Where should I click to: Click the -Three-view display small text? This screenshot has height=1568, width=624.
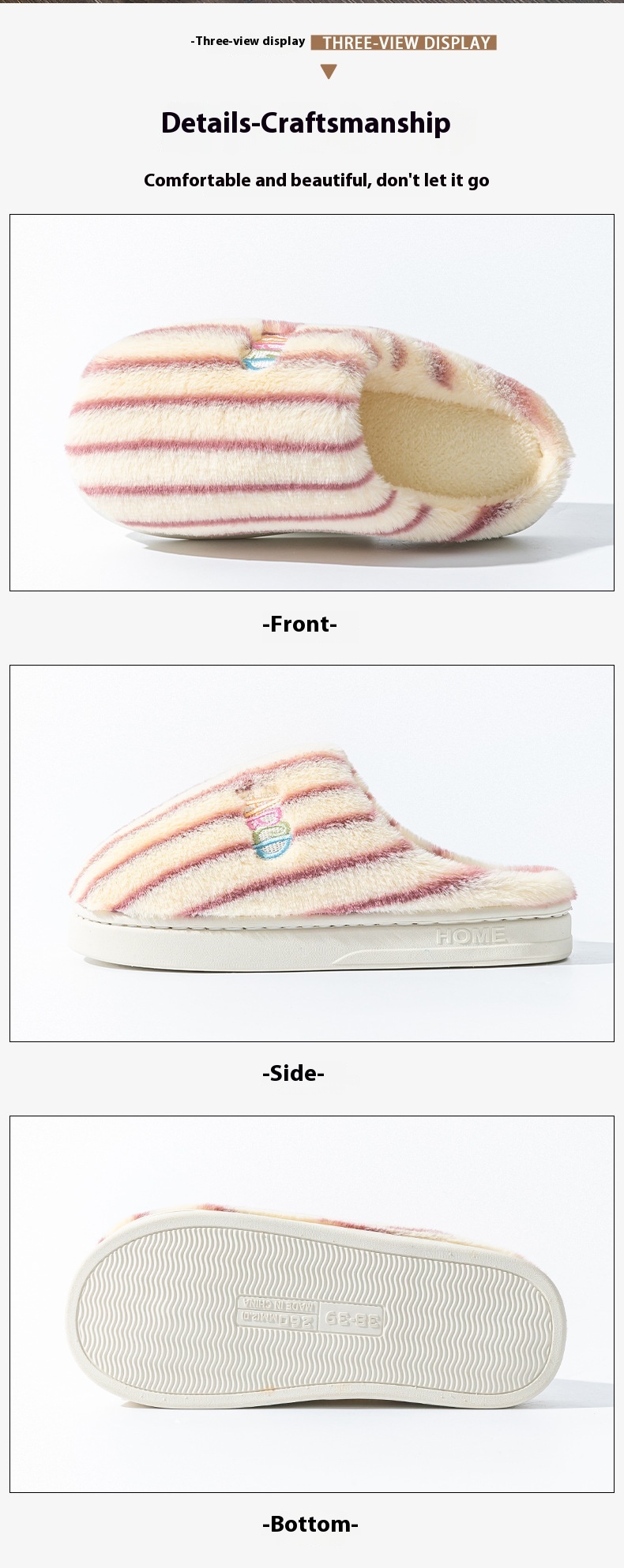pyautogui.click(x=248, y=41)
